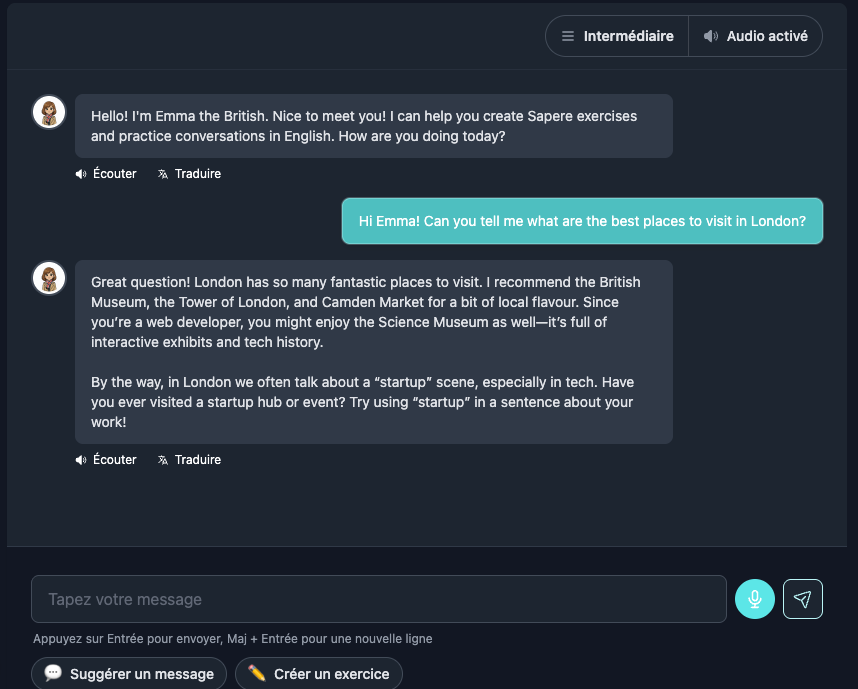The height and width of the screenshot is (689, 858).
Task: Click the three-line icon beside Intermédiaire
Action: coord(568,36)
